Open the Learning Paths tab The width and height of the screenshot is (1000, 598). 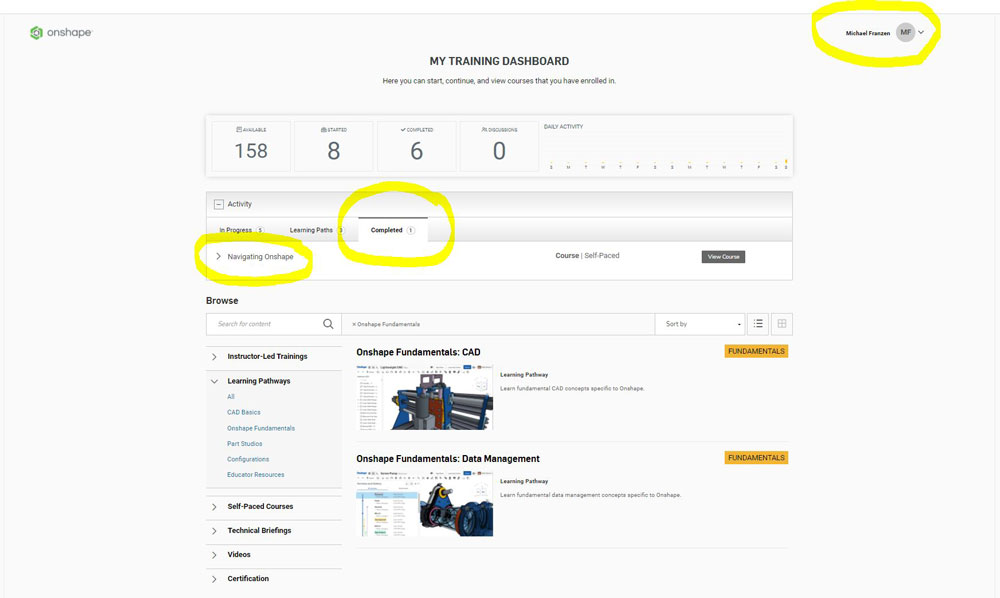[x=315, y=230]
